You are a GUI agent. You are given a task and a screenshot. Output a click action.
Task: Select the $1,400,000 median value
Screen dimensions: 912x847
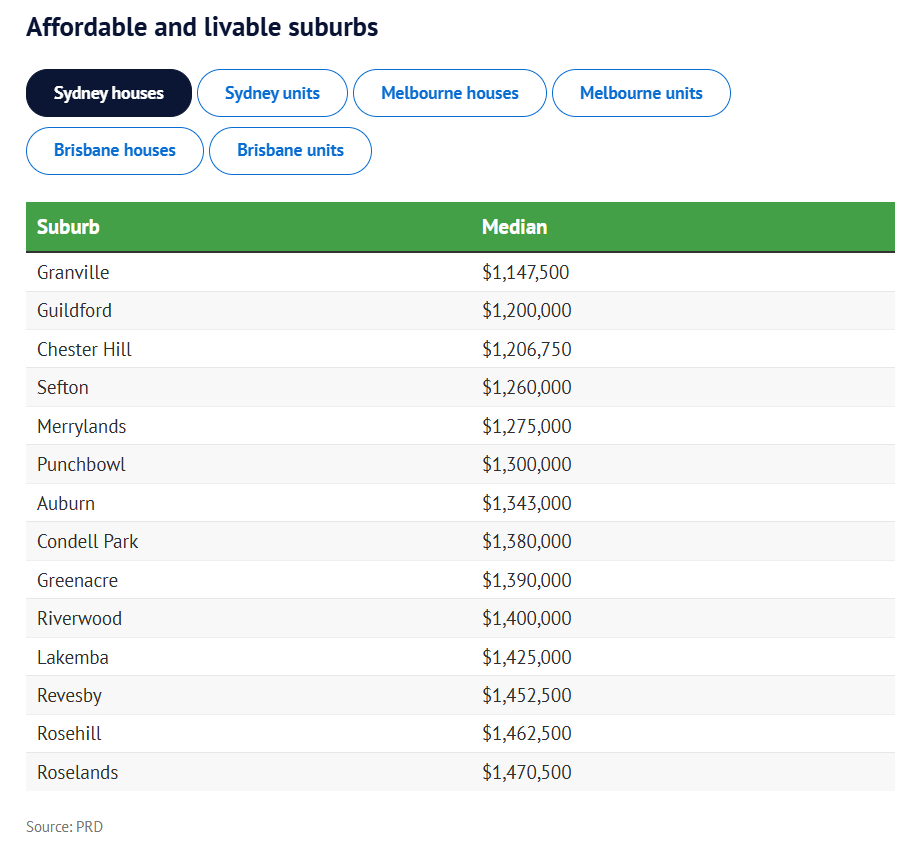[x=526, y=618]
